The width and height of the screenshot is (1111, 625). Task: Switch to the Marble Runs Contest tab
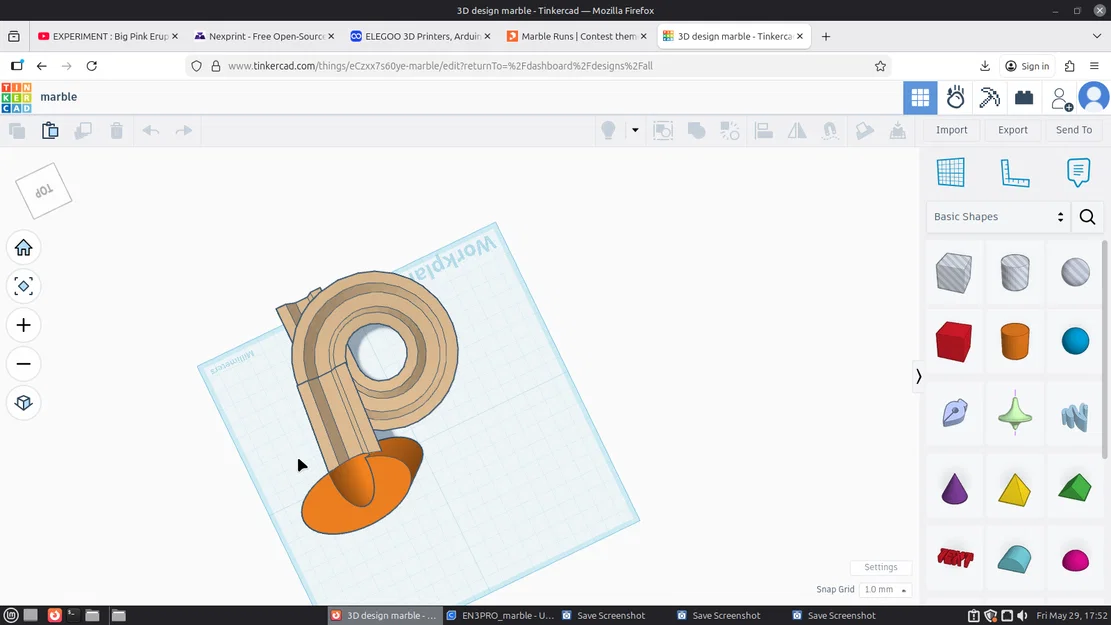click(x=577, y=36)
